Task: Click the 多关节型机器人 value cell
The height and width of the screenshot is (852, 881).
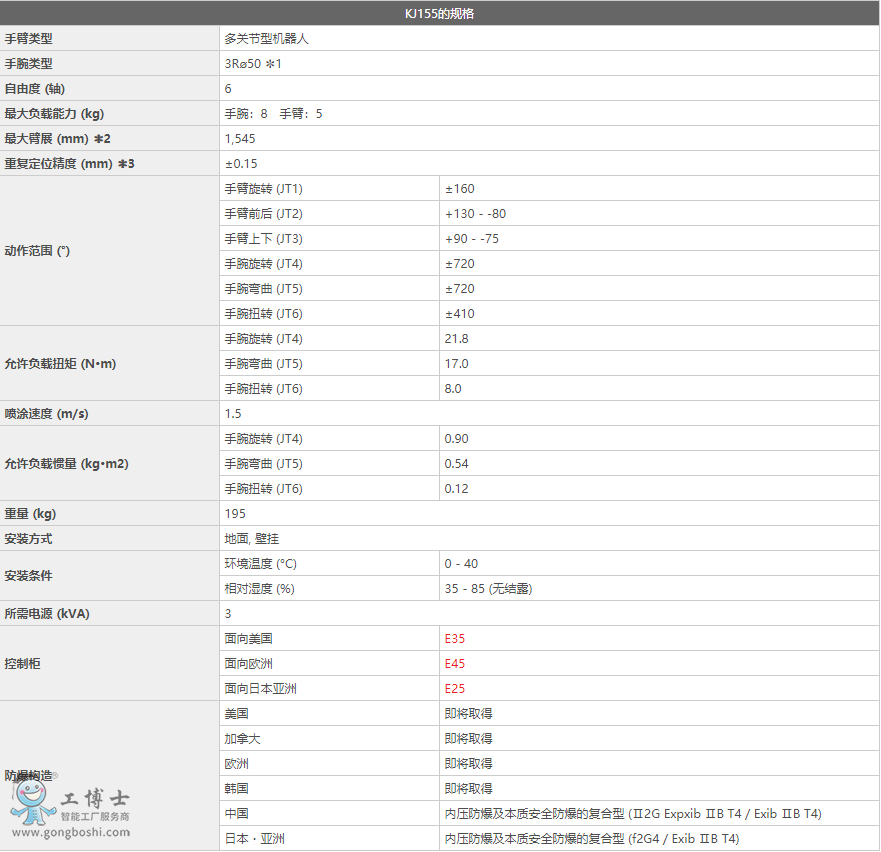Action: click(x=273, y=39)
